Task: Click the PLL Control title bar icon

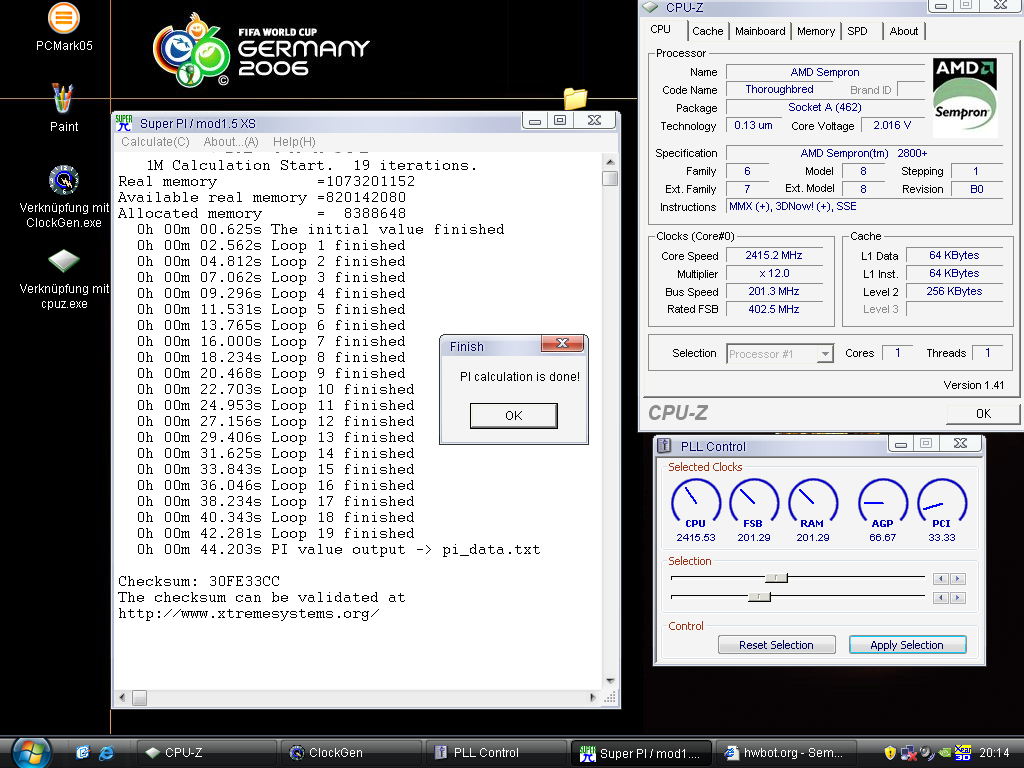Action: (x=664, y=446)
